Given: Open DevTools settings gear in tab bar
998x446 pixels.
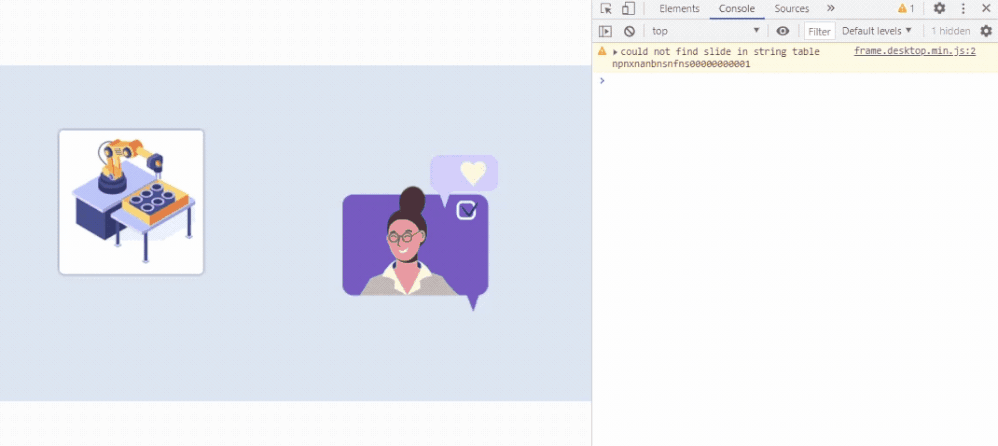Looking at the screenshot, I should [x=939, y=9].
